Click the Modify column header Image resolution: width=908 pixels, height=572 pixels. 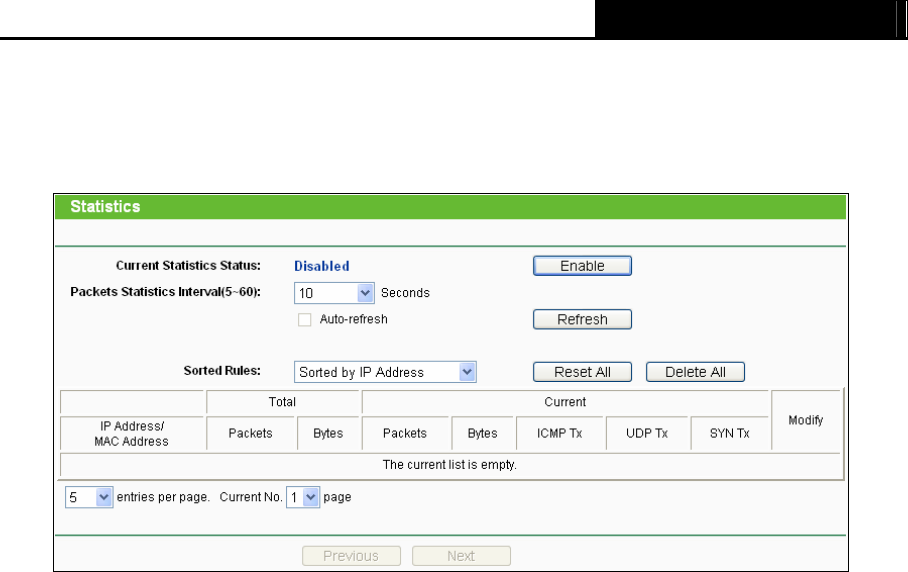806,420
